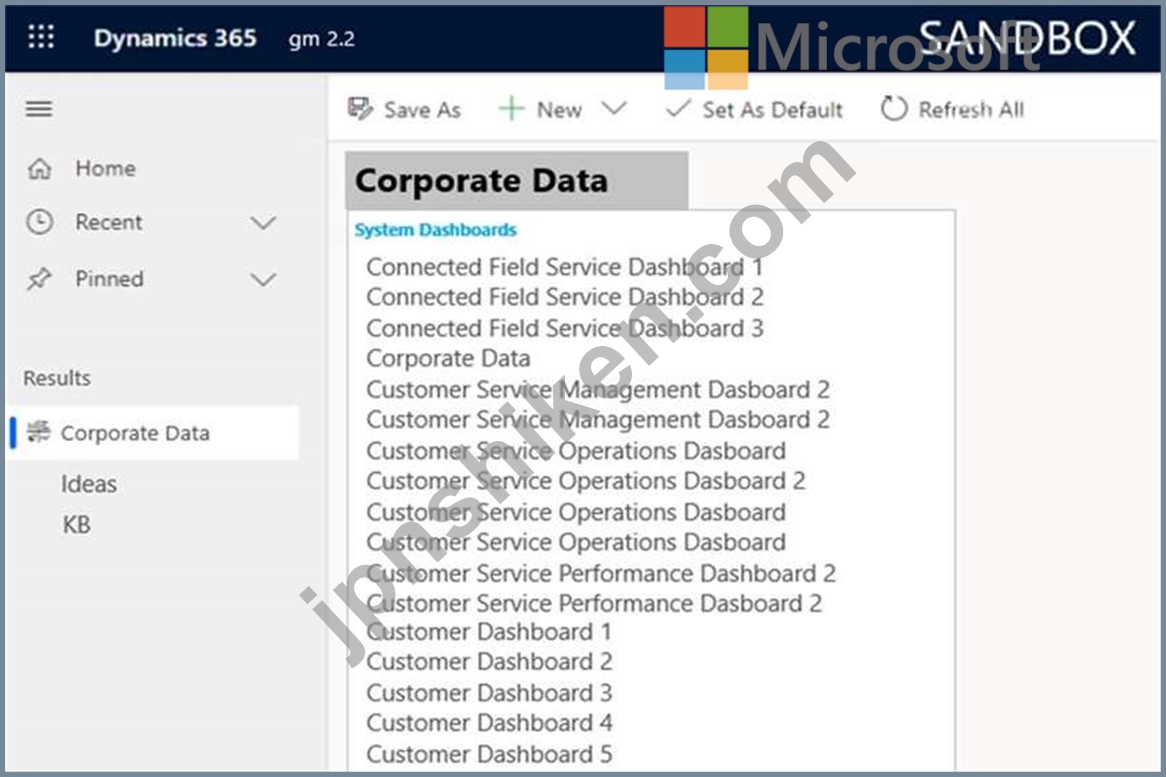Click the Pinned pushpin icon
The height and width of the screenshot is (777, 1166).
(39, 279)
